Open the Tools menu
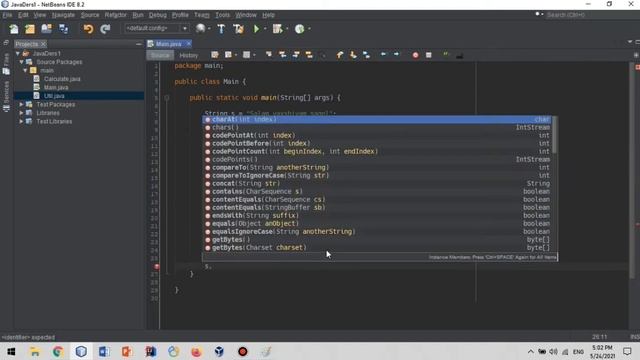640x360 pixels. point(222,15)
